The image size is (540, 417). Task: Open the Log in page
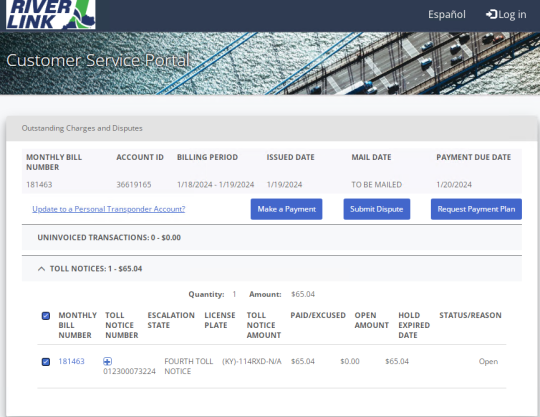point(506,14)
